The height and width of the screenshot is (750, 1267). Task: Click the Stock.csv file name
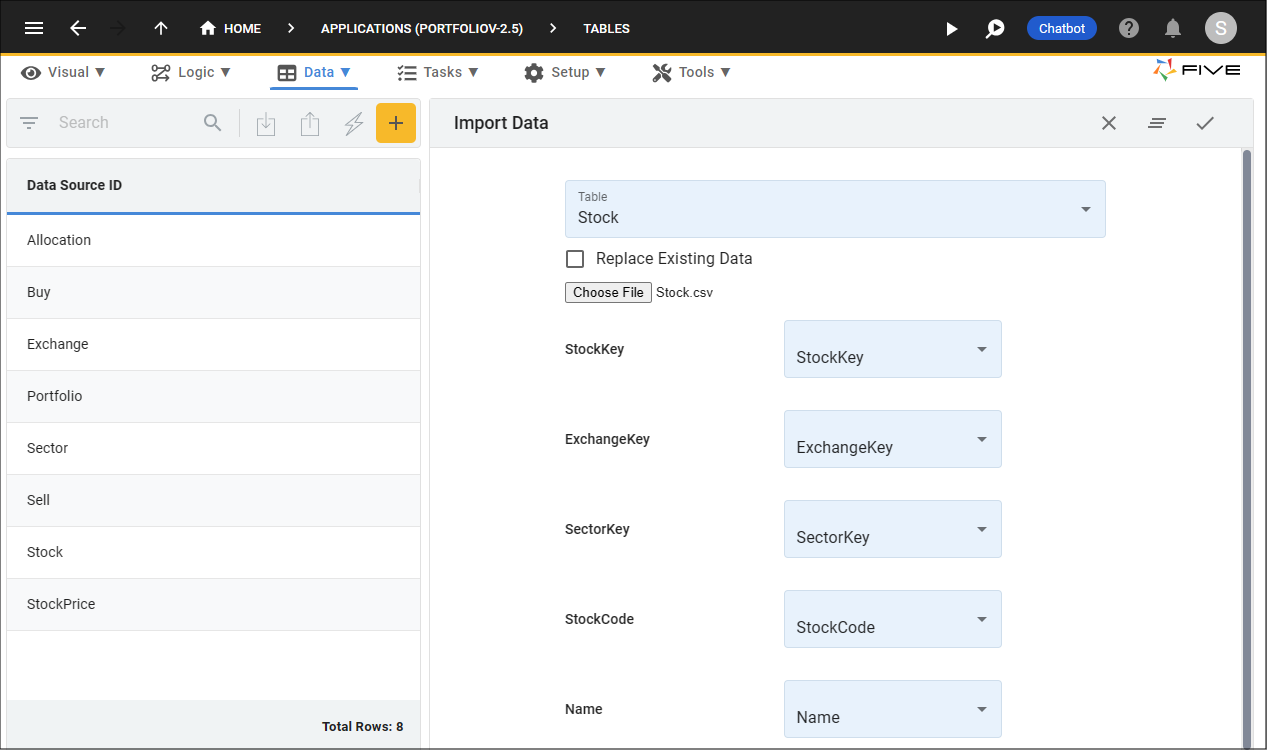pos(684,293)
